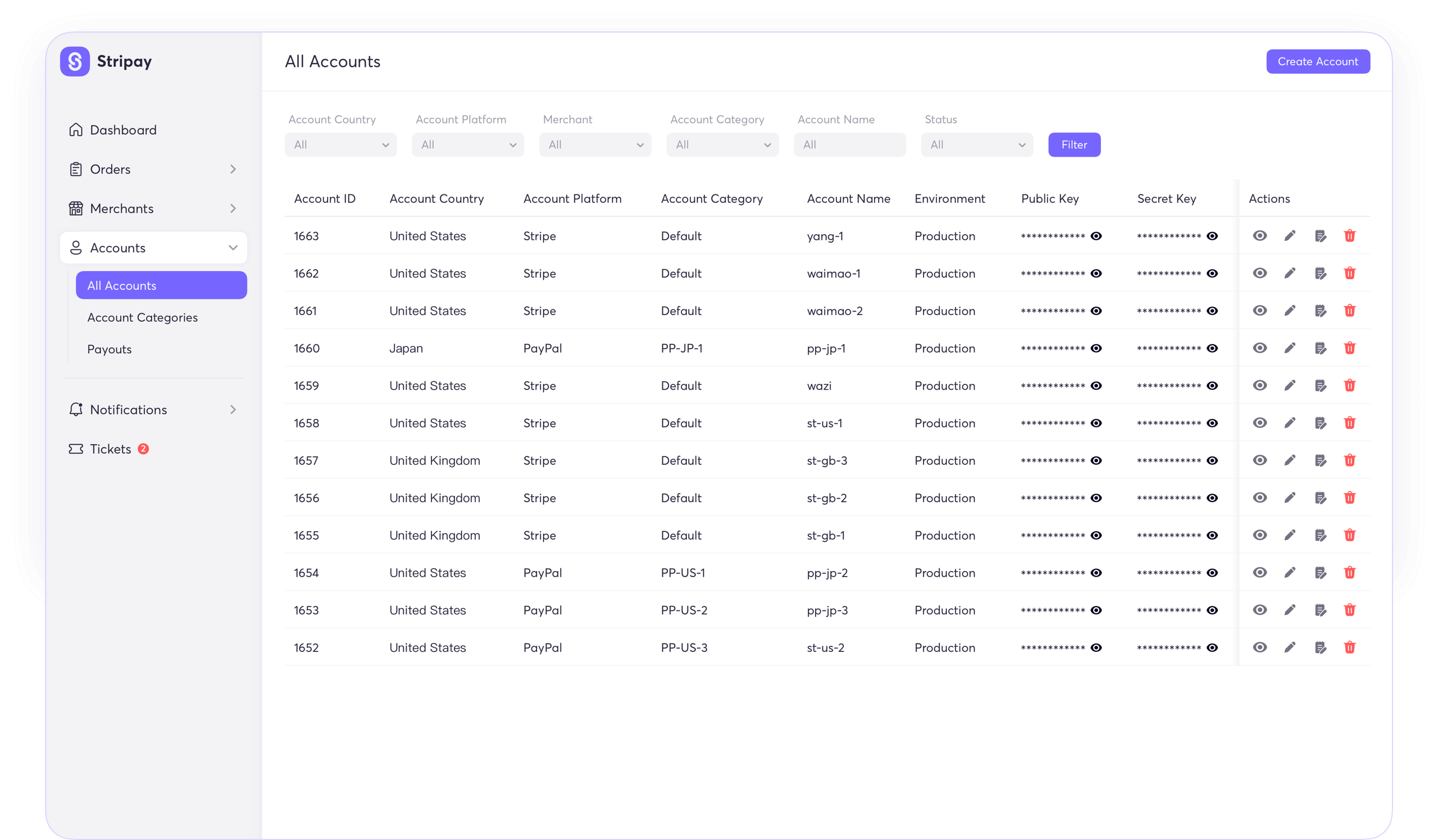Edit account pp-jp-2
Viewport: 1438px width, 840px height.
click(1290, 573)
